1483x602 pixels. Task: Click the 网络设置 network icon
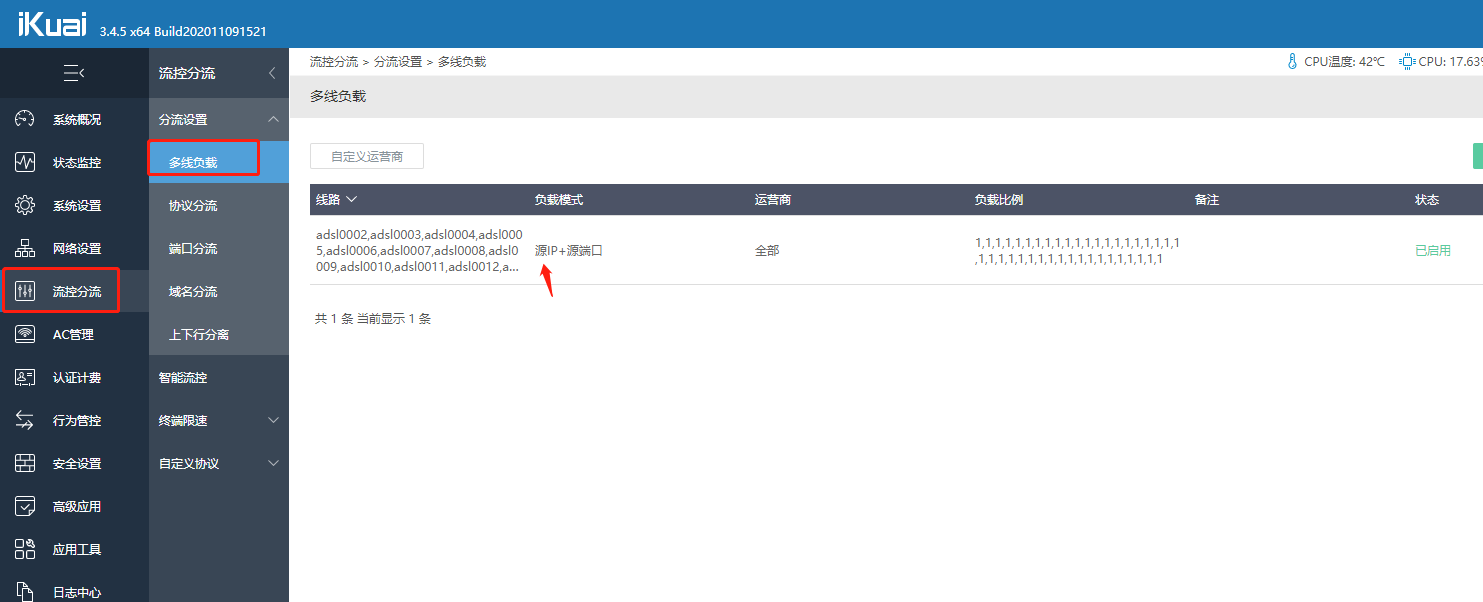(25, 248)
